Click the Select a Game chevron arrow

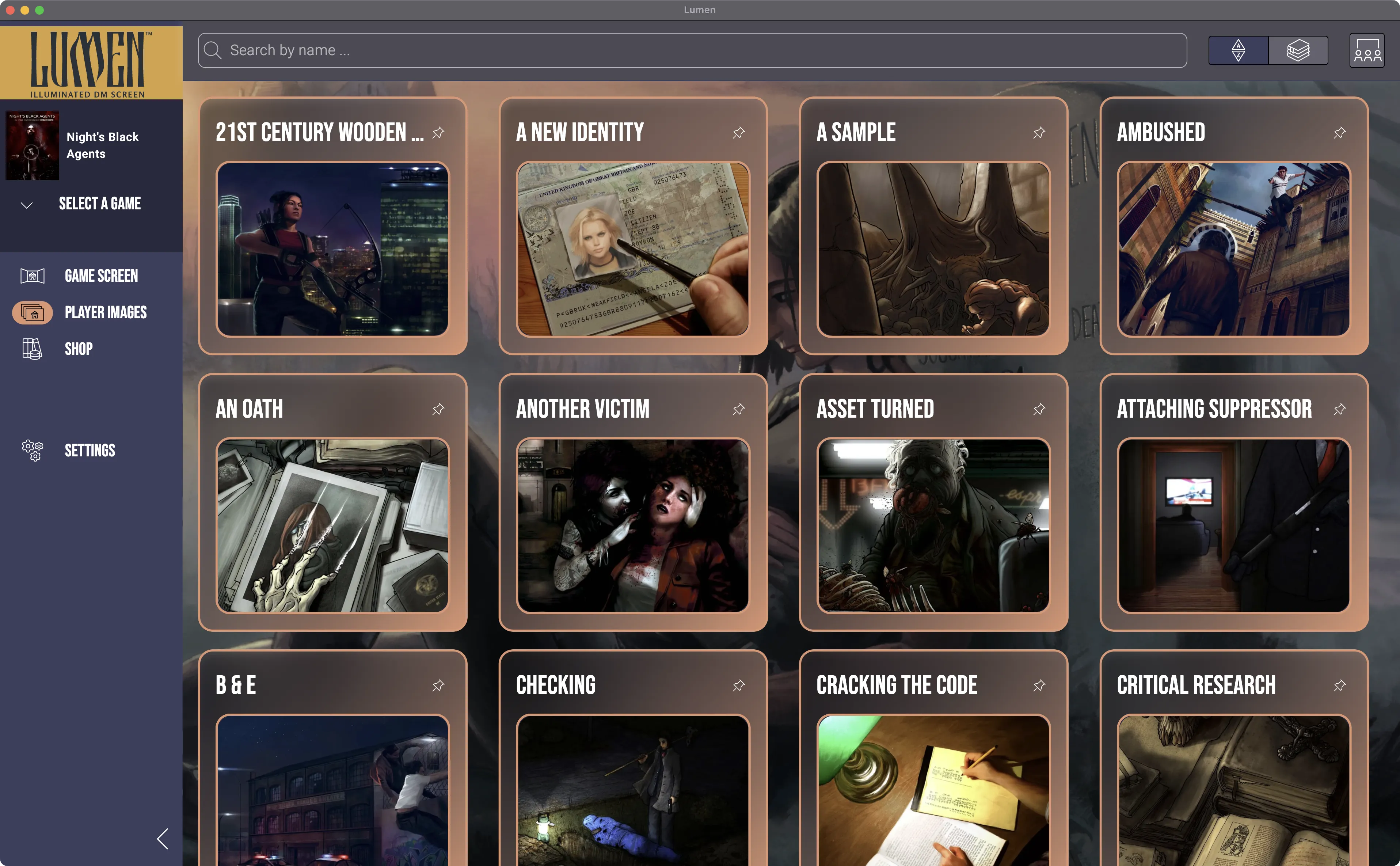(x=26, y=205)
